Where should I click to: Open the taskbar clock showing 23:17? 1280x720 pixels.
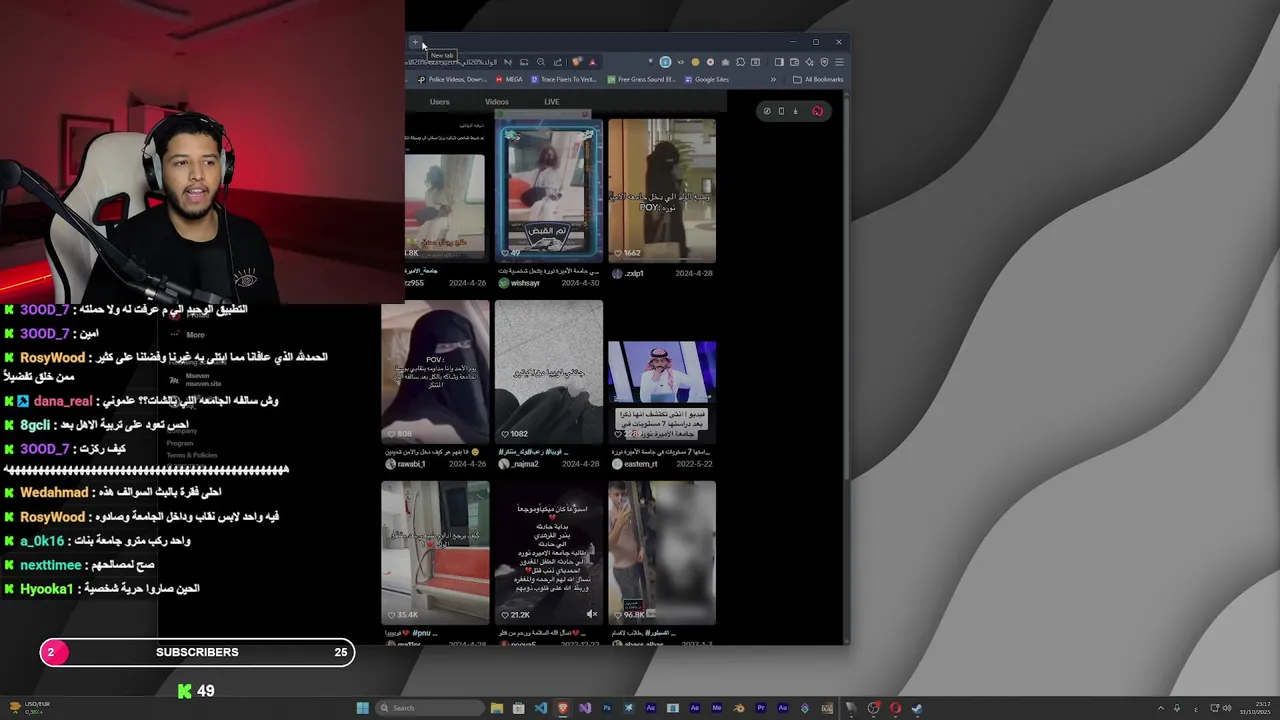coord(1255,708)
